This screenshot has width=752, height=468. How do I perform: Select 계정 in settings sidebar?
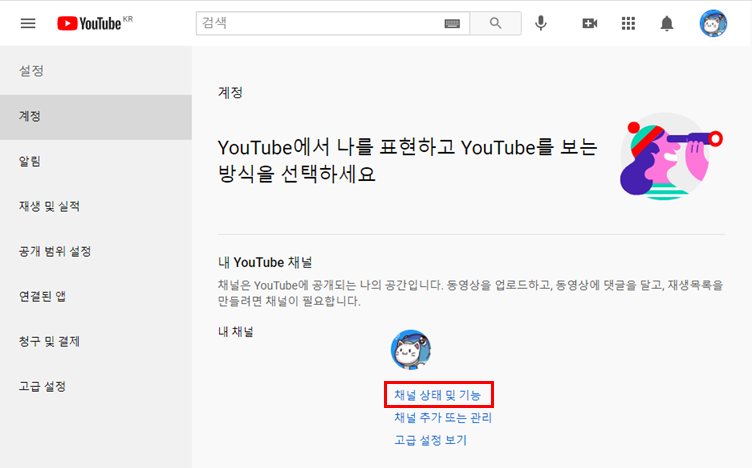pos(96,117)
